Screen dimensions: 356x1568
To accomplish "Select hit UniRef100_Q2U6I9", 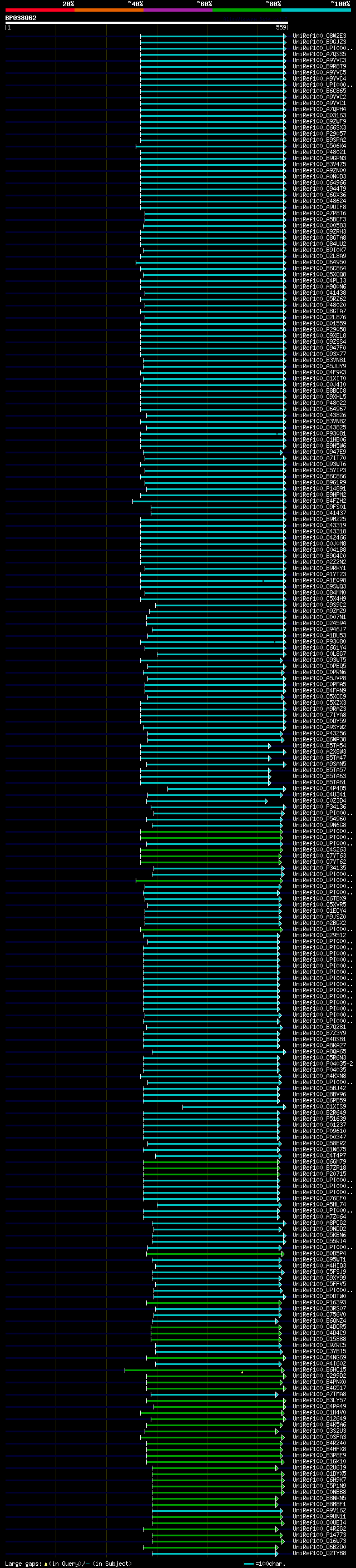I will (x=319, y=1467).
